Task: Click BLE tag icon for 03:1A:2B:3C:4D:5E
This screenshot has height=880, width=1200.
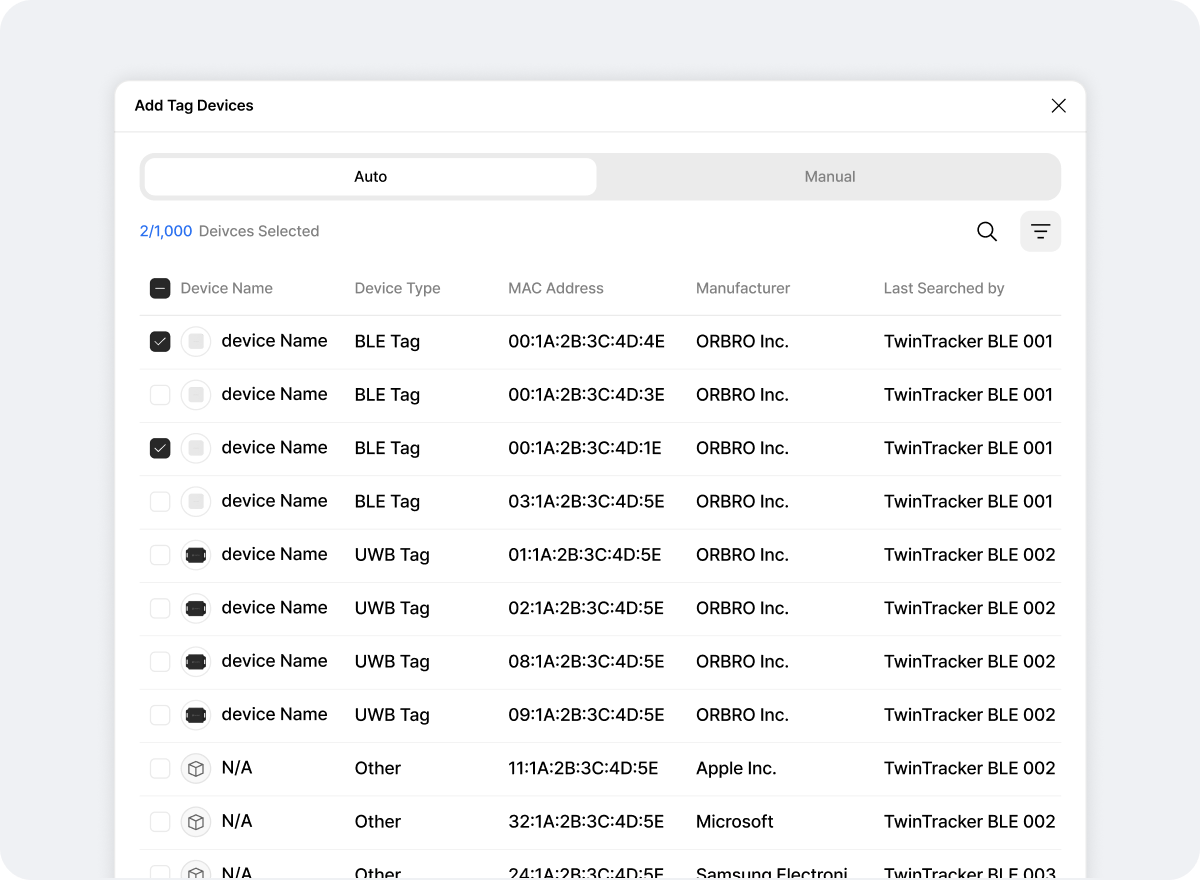Action: point(196,502)
